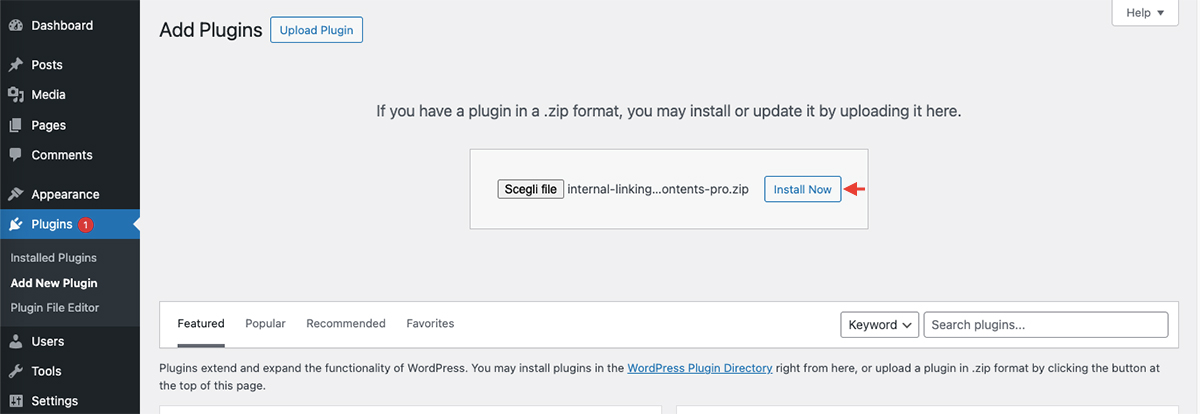Open the WordPress Plugin Directory link
1200x414 pixels.
(700, 368)
